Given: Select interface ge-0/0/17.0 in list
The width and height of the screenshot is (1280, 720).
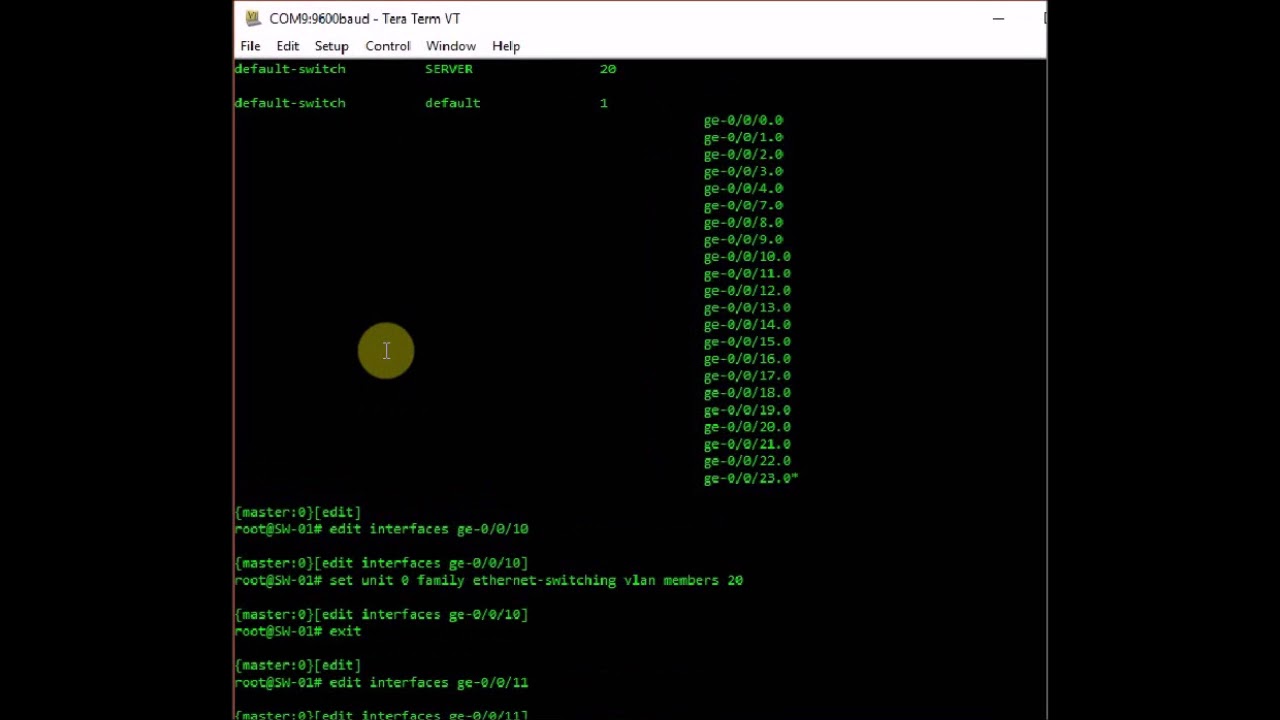Looking at the screenshot, I should (747, 376).
